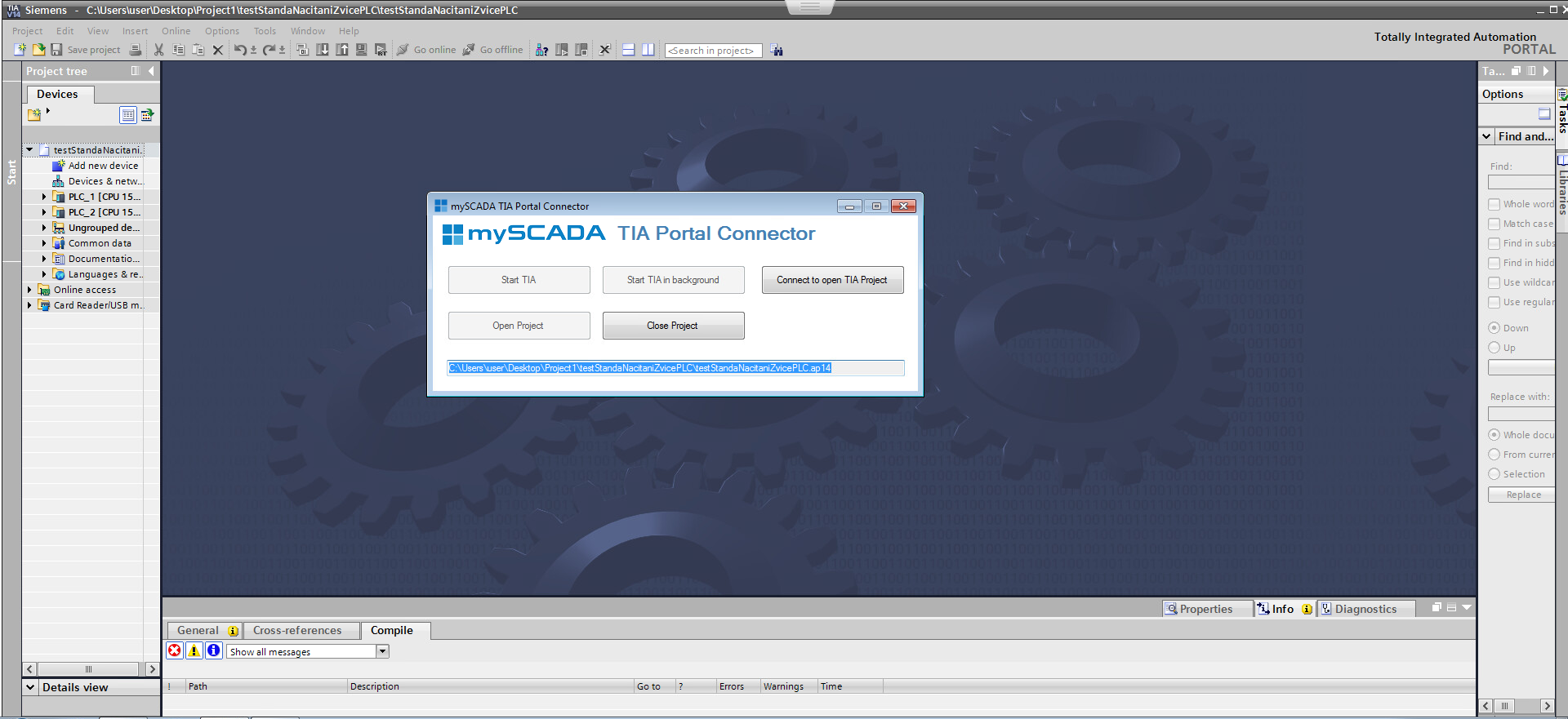Click the Redo arrow icon
The height and width of the screenshot is (719, 1568).
pos(269,50)
